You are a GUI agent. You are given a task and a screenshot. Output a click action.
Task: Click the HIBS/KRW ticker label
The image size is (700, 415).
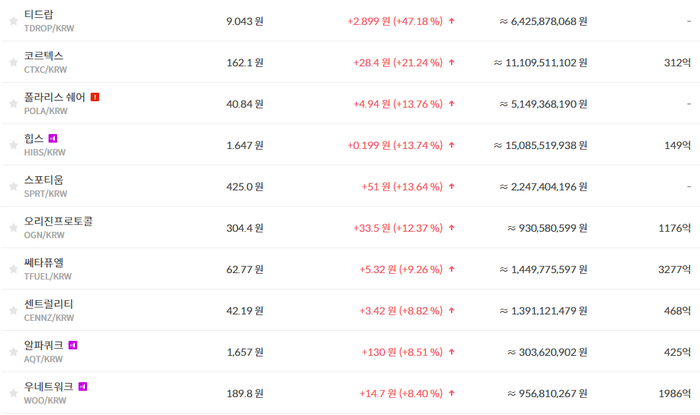tap(45, 153)
